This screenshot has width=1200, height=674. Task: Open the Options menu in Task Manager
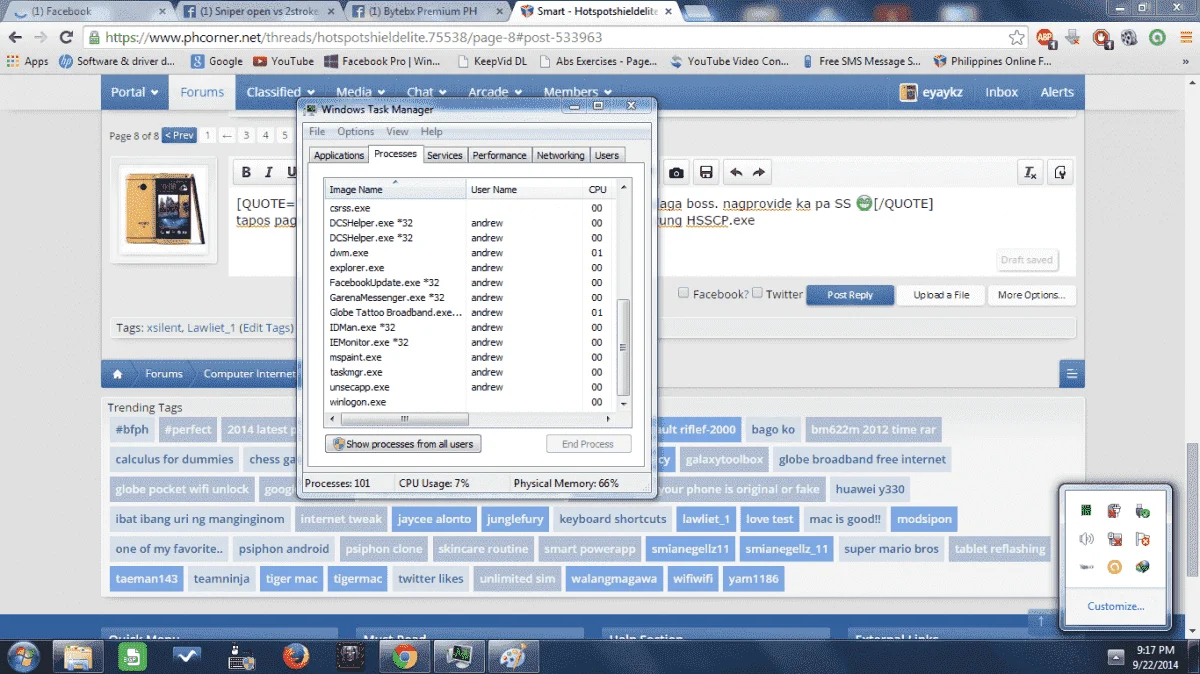(x=355, y=131)
